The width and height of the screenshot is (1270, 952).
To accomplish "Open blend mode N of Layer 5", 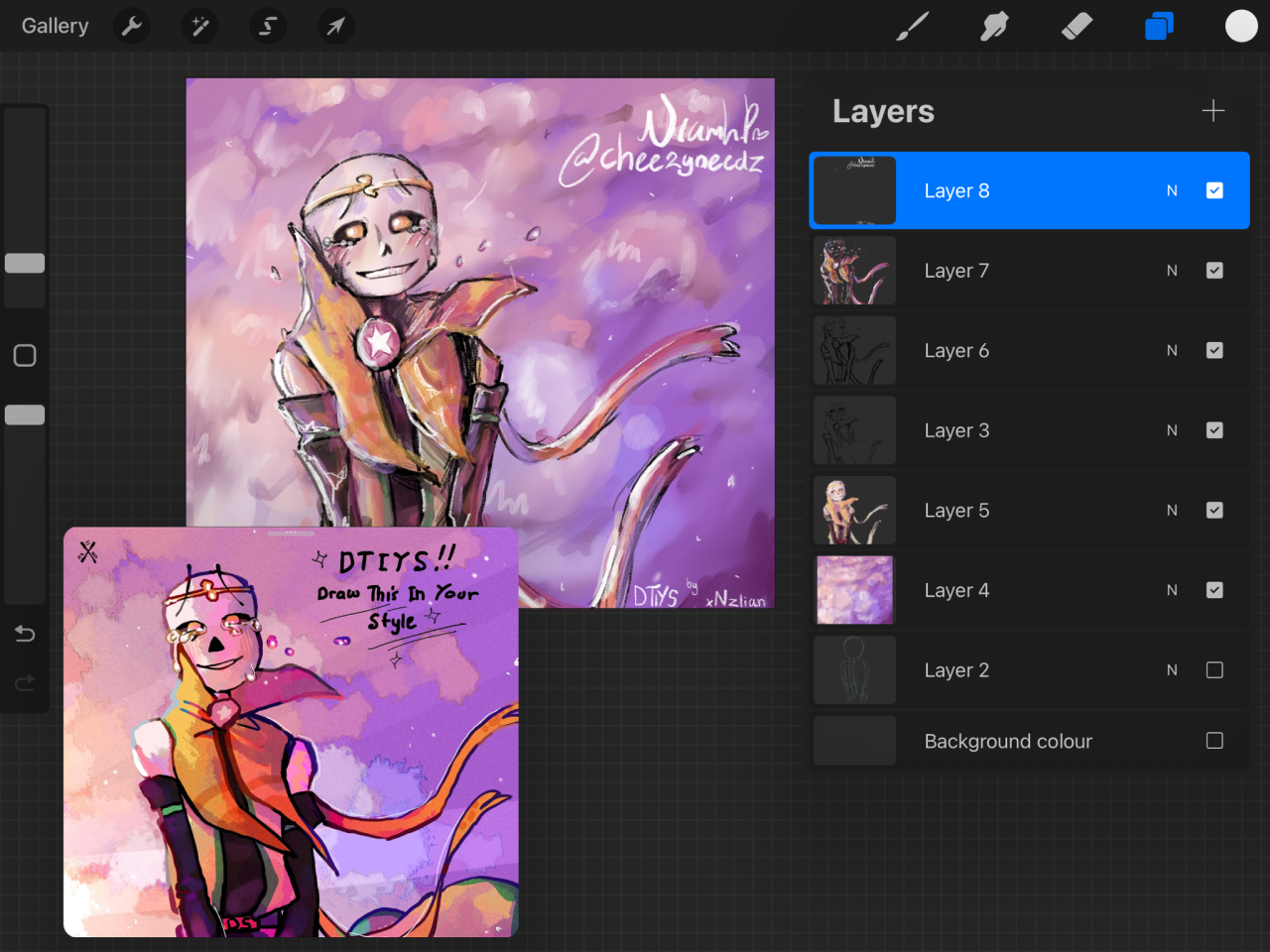I will (1172, 510).
